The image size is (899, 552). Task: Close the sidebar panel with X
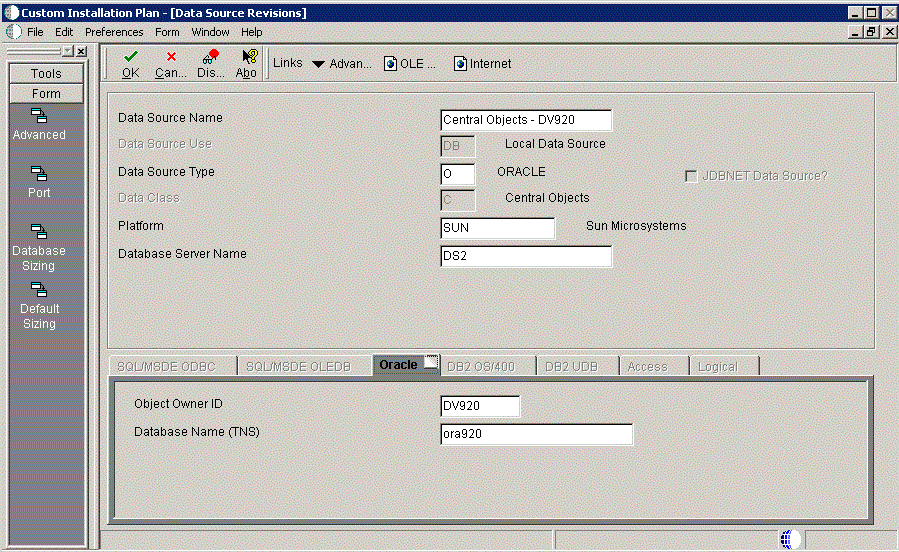81,51
